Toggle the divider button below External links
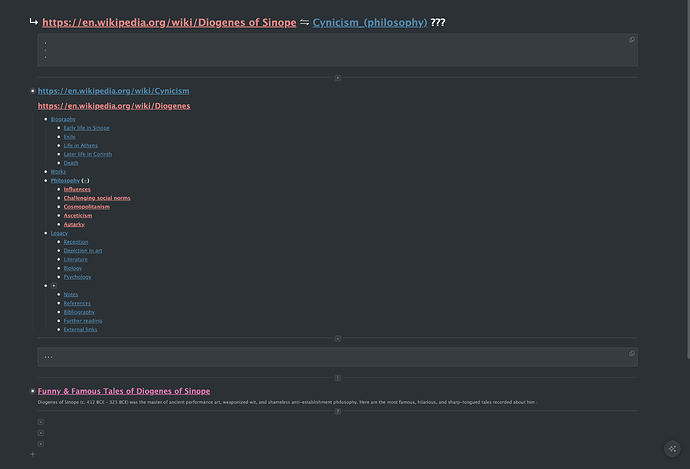 click(338, 338)
